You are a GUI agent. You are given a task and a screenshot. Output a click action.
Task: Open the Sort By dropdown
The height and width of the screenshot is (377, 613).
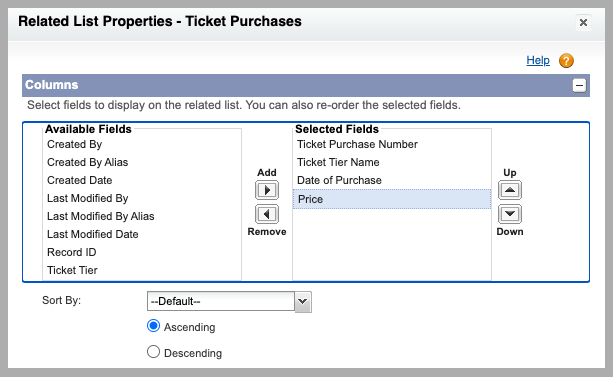pos(229,302)
